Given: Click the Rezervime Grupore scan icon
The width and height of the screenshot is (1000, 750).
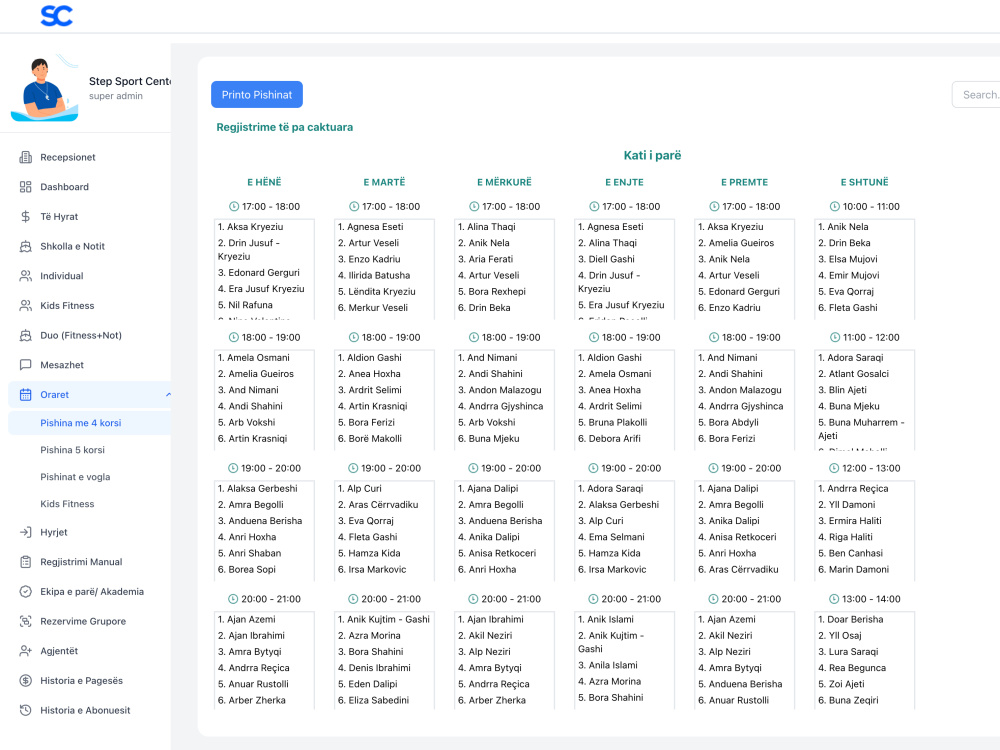Looking at the screenshot, I should (x=26, y=621).
